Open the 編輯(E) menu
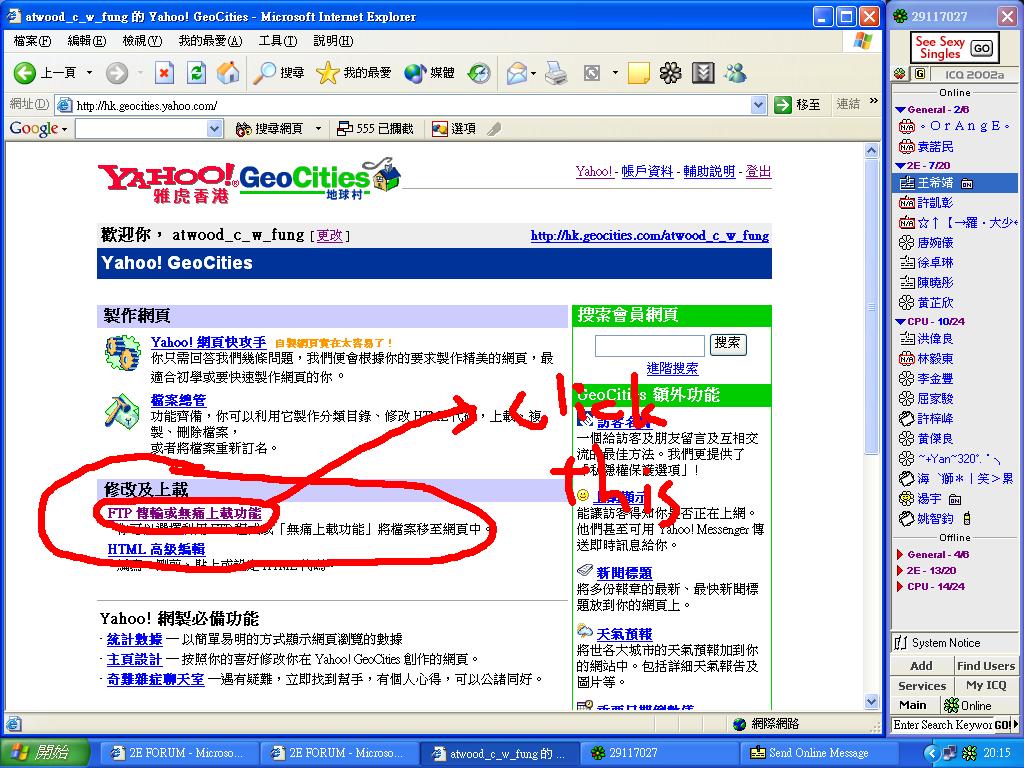This screenshot has height=768, width=1024. [86, 41]
